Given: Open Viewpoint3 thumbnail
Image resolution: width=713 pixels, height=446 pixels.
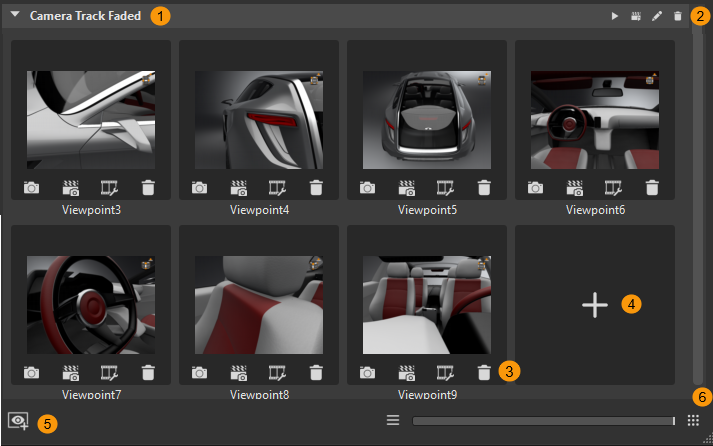Looking at the screenshot, I should [x=91, y=120].
